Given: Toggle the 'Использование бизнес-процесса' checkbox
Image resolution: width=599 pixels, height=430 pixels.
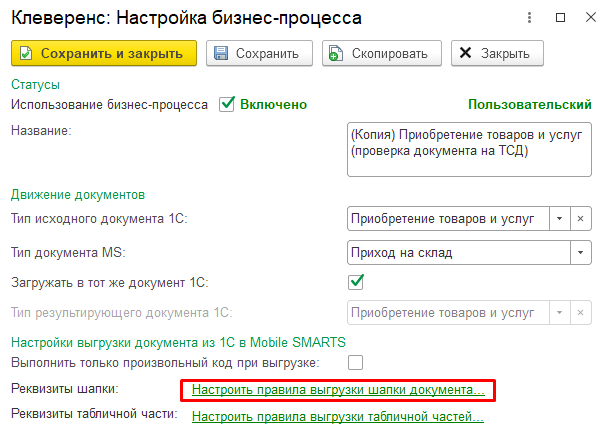Looking at the screenshot, I should point(227,104).
